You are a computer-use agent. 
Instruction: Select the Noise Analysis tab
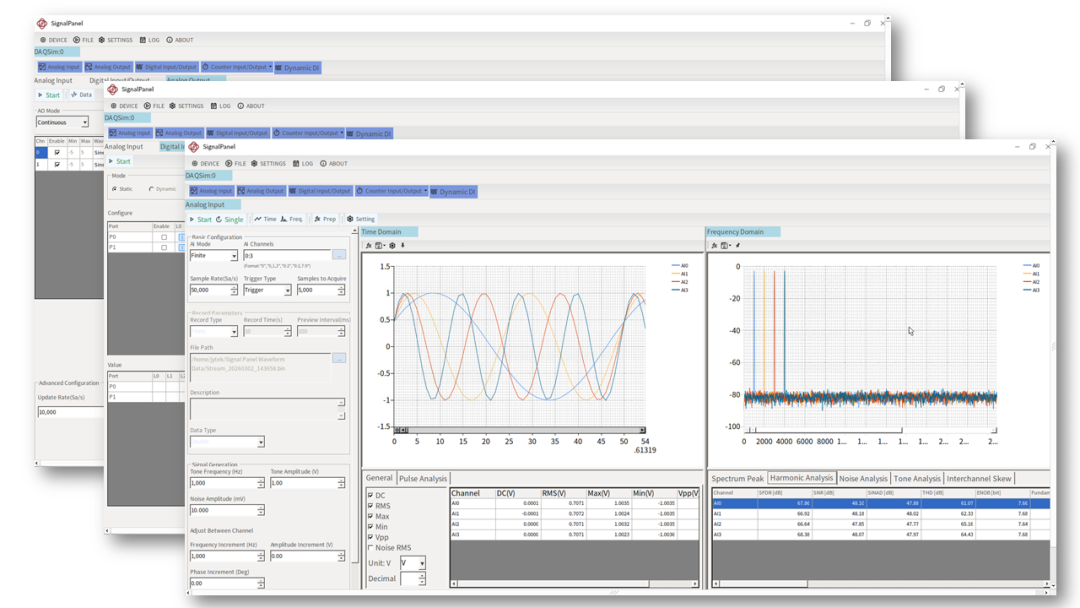coord(862,479)
